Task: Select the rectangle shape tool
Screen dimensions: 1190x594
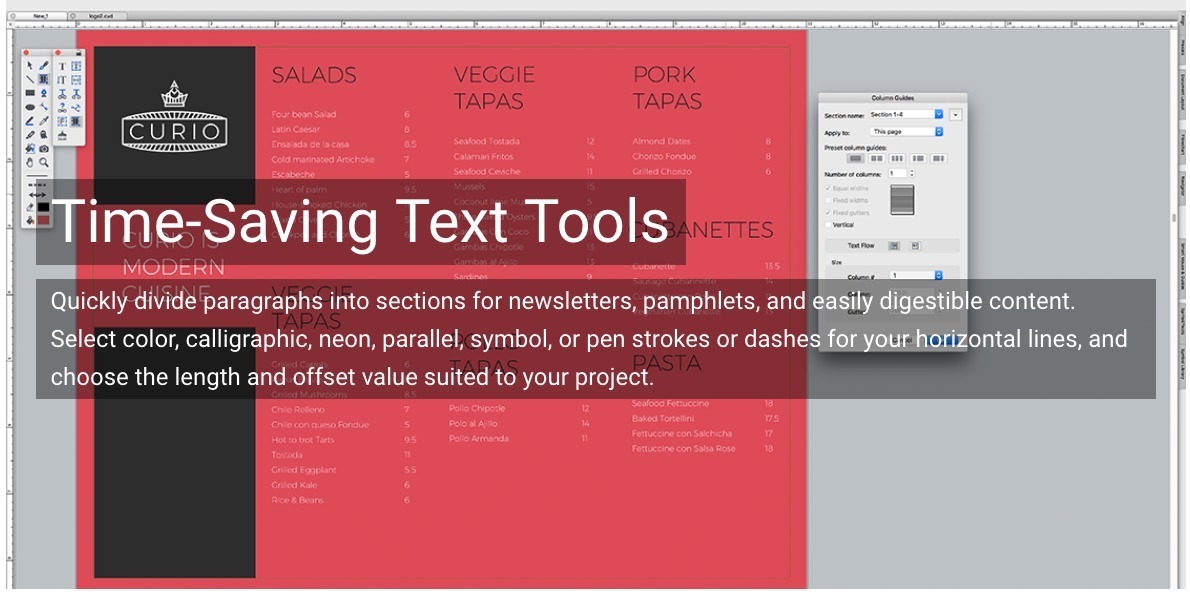Action: point(30,93)
